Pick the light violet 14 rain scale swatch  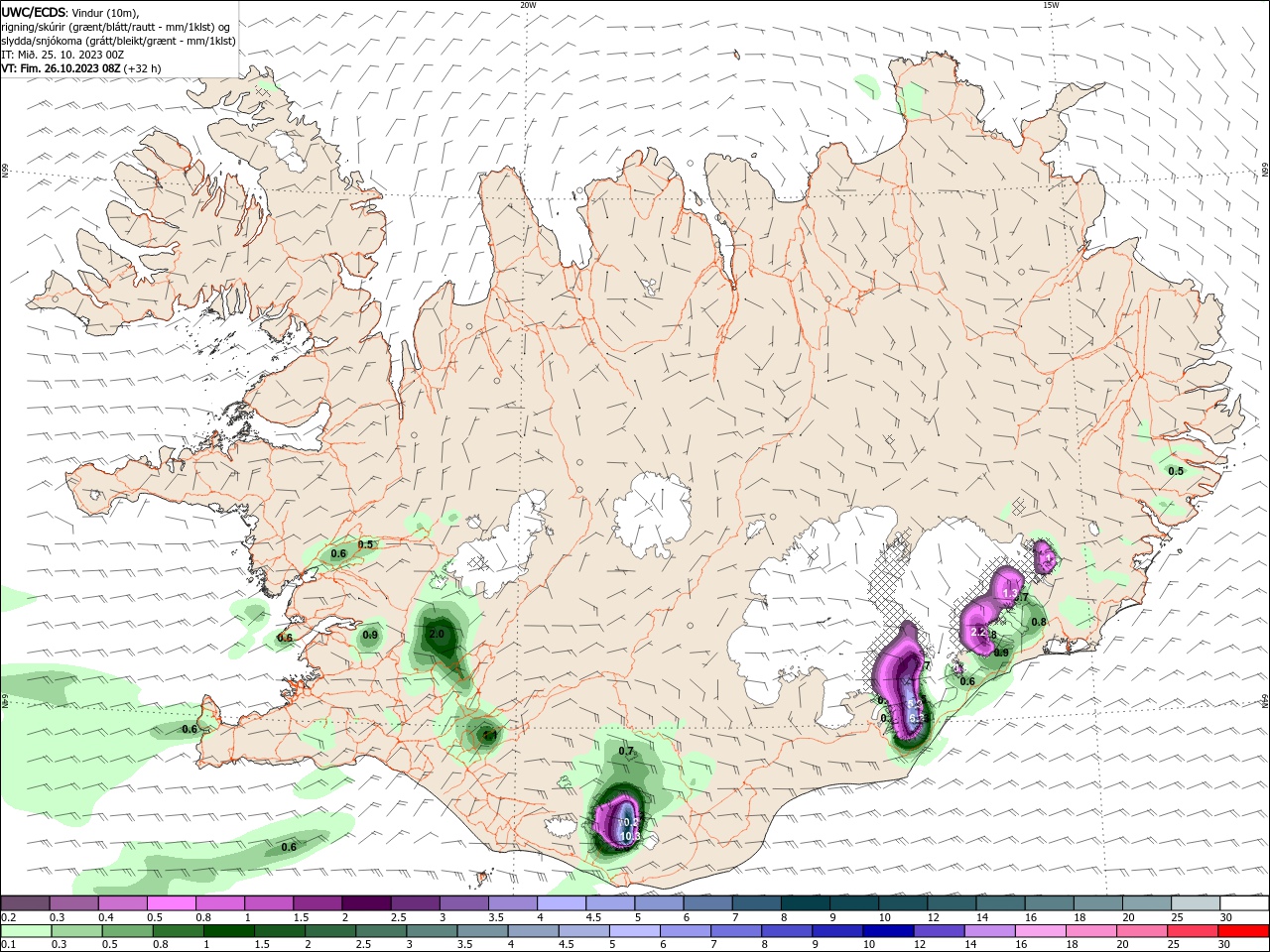tap(988, 930)
